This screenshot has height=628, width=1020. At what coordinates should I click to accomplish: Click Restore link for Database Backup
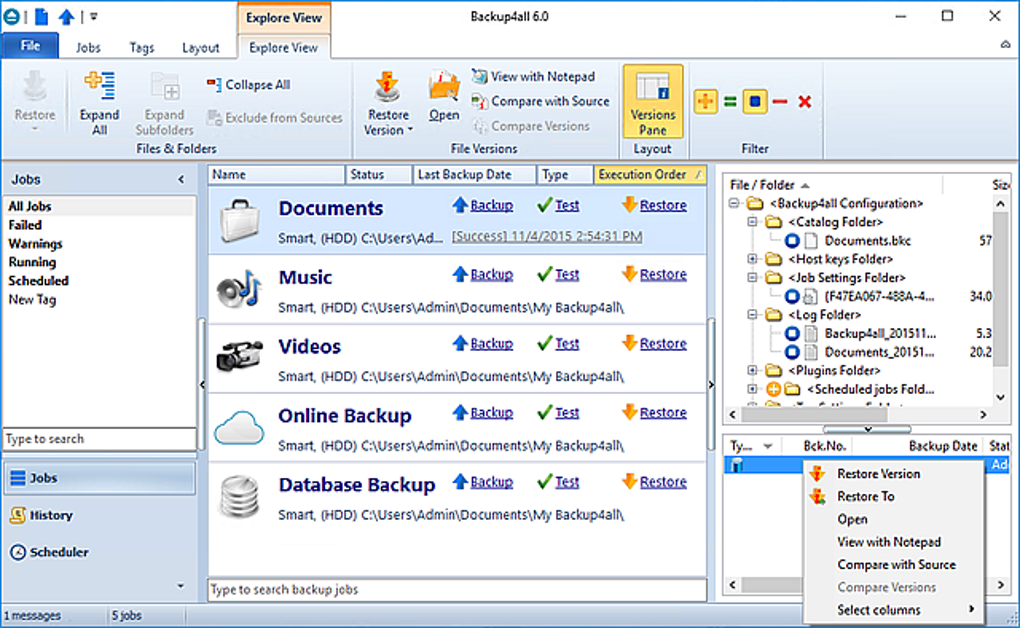(663, 482)
